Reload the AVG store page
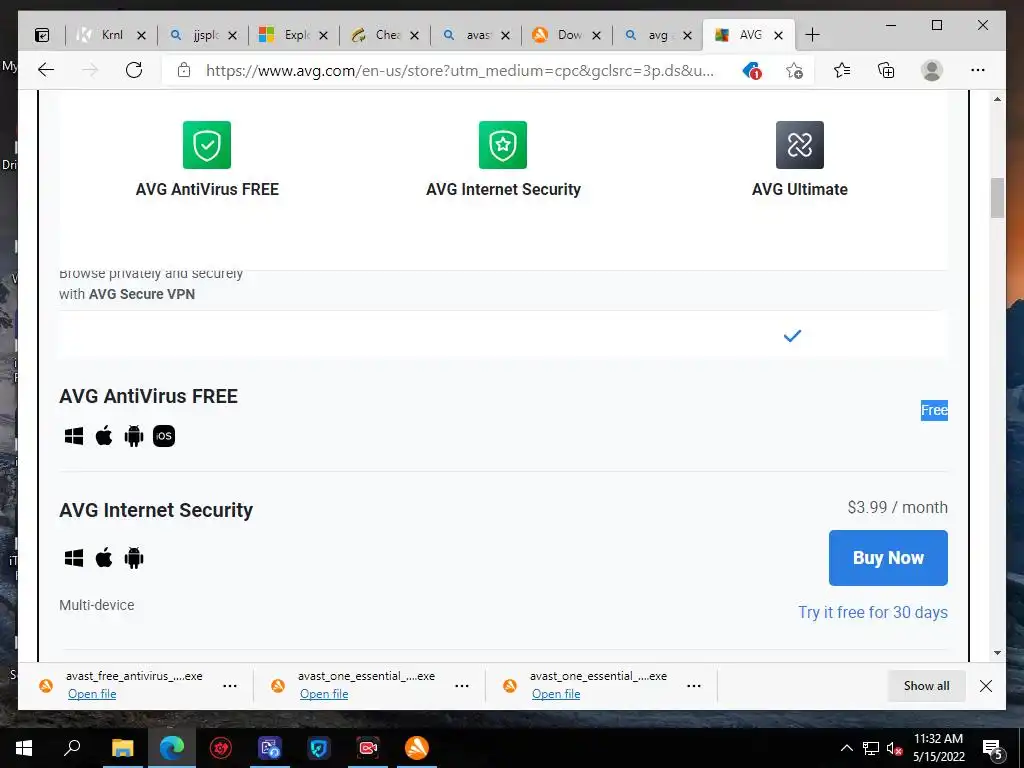 coord(134,70)
